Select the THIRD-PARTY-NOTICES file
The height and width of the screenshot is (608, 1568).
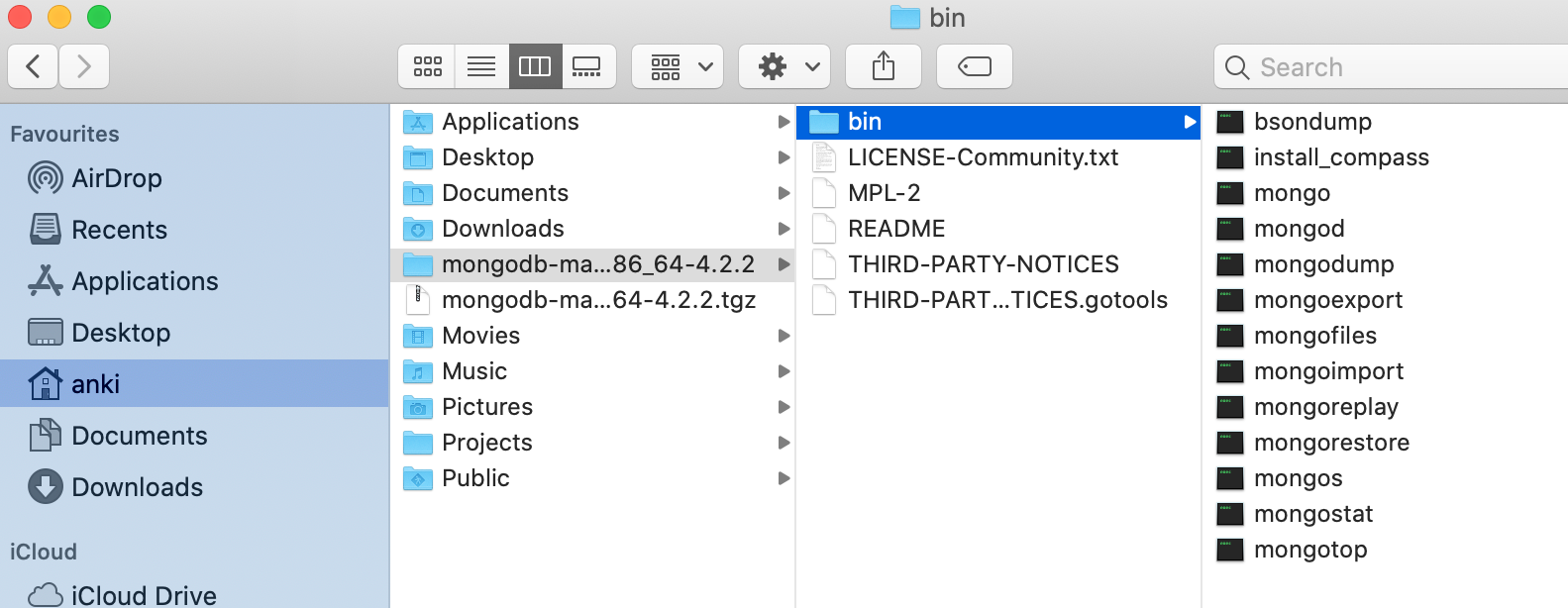click(x=998, y=264)
